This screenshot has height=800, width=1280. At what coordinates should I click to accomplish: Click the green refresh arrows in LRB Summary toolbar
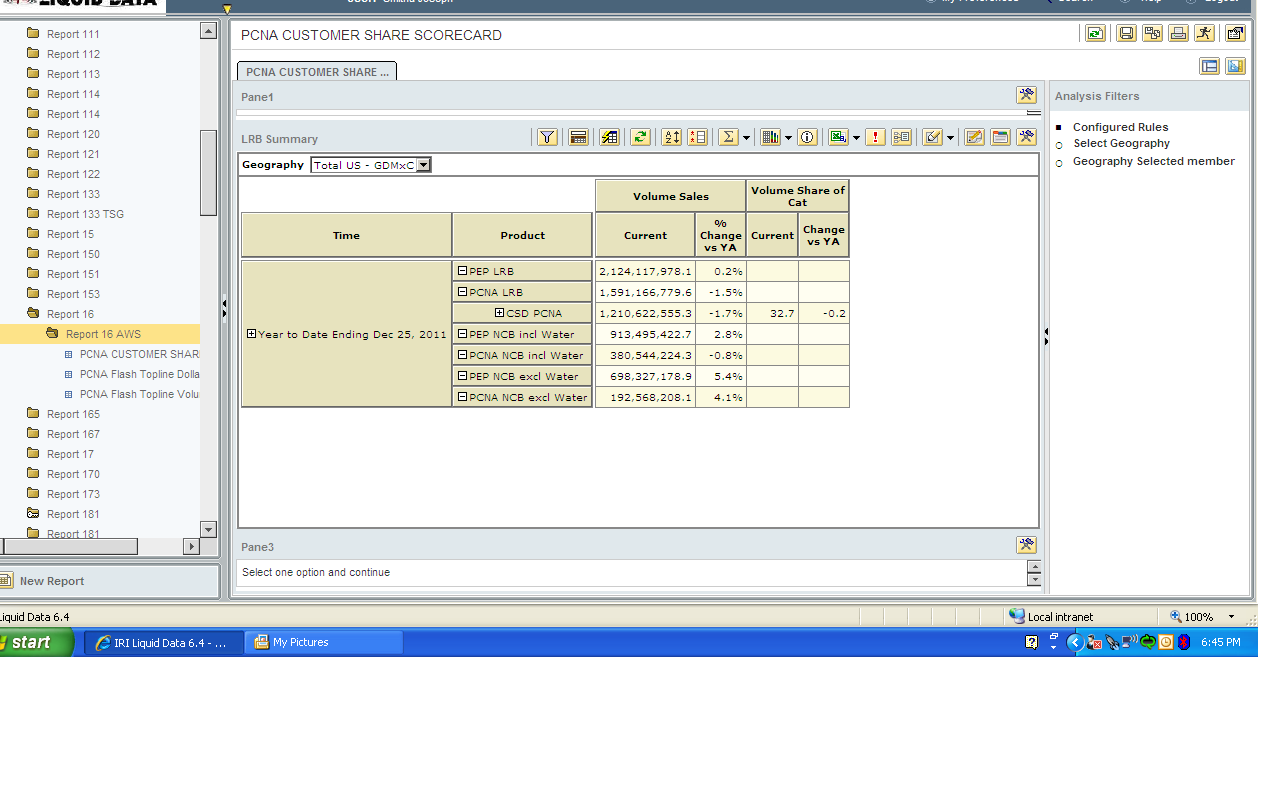640,137
